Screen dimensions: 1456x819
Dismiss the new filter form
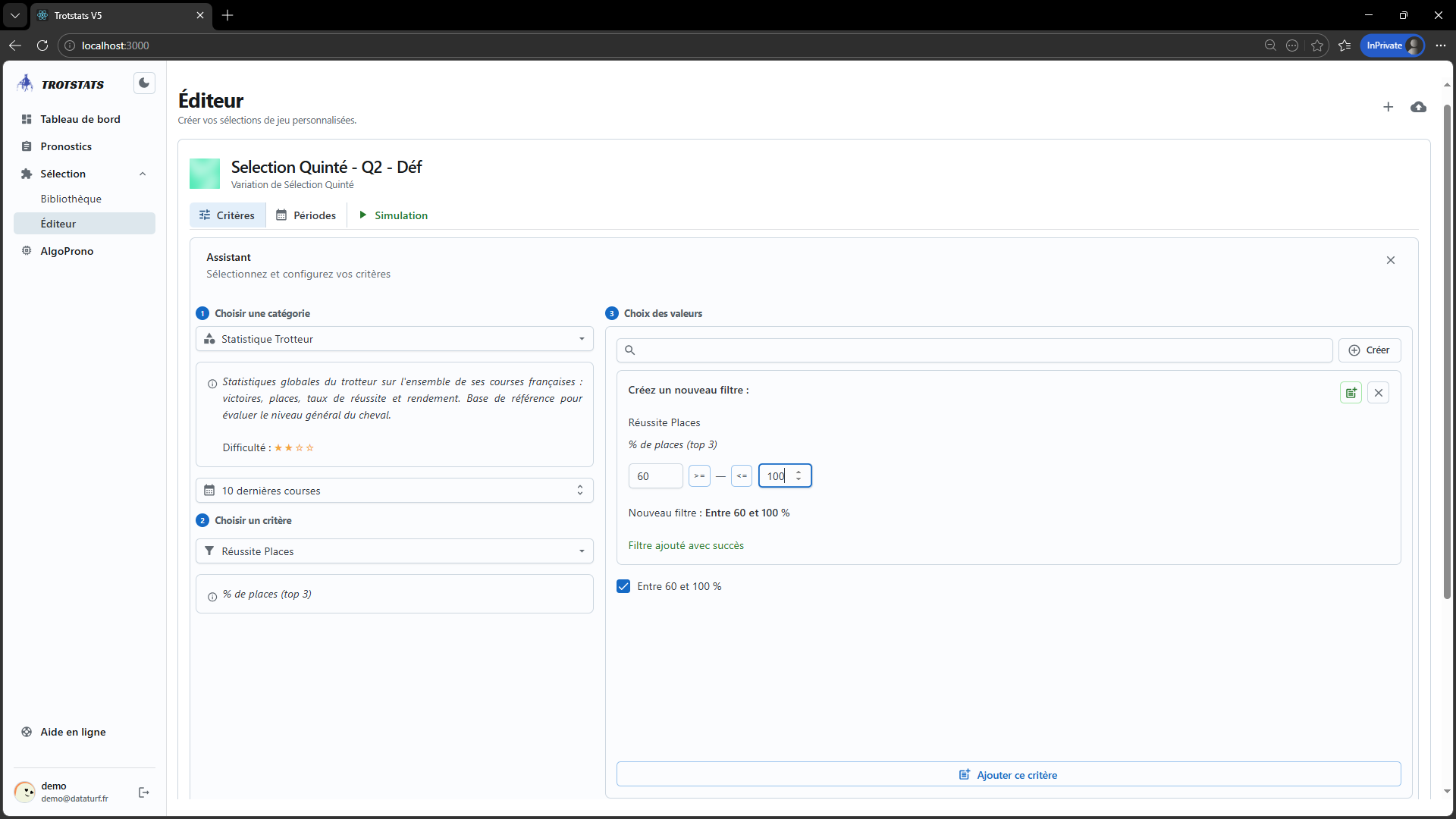coord(1378,393)
